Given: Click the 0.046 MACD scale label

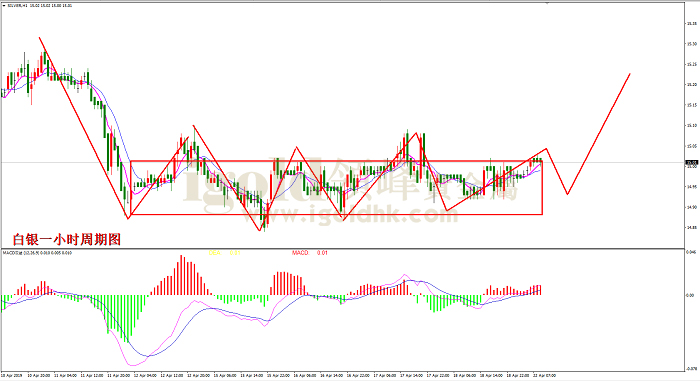Looking at the screenshot, I should point(691,252).
